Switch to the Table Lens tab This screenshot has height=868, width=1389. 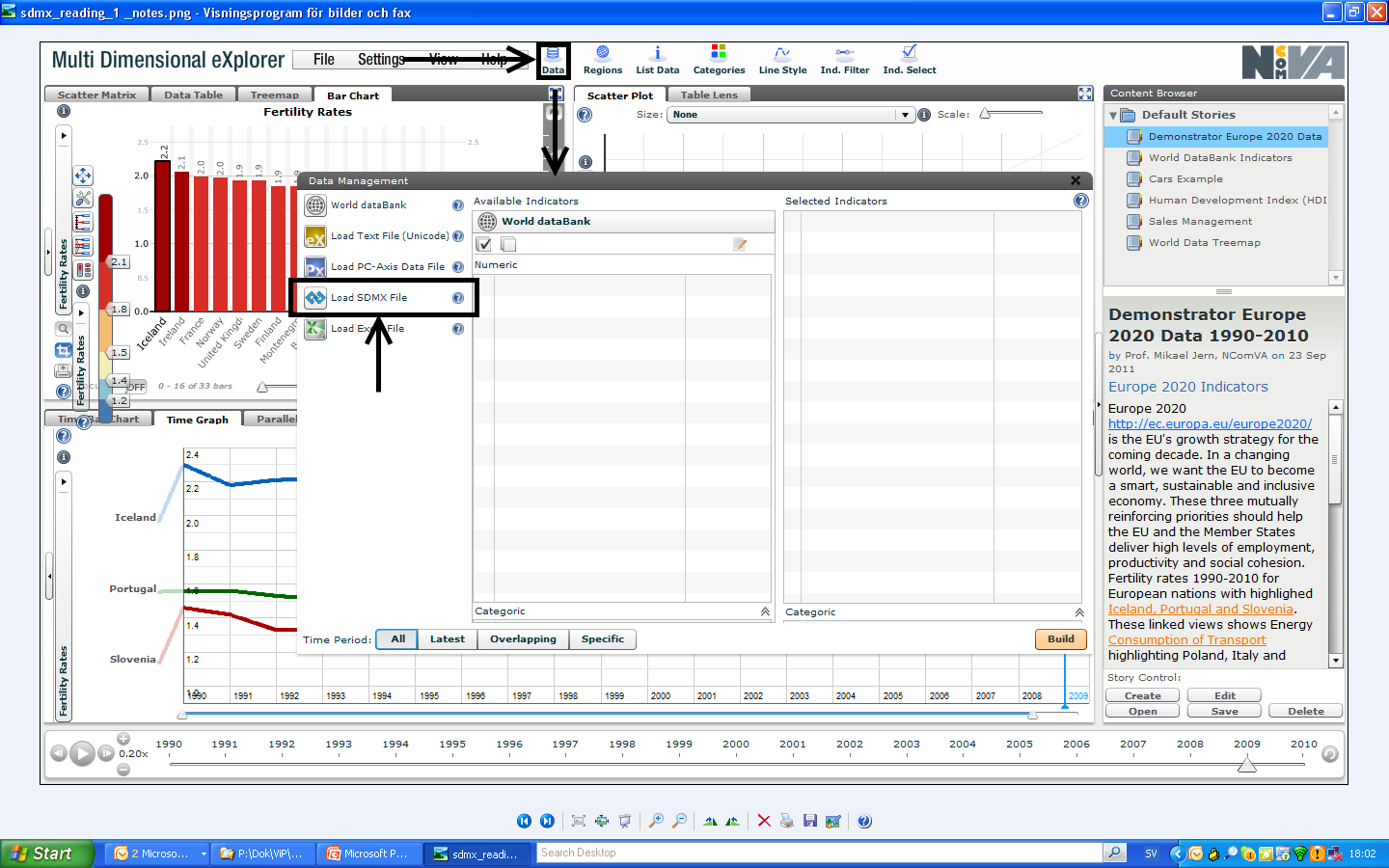pyautogui.click(x=709, y=95)
